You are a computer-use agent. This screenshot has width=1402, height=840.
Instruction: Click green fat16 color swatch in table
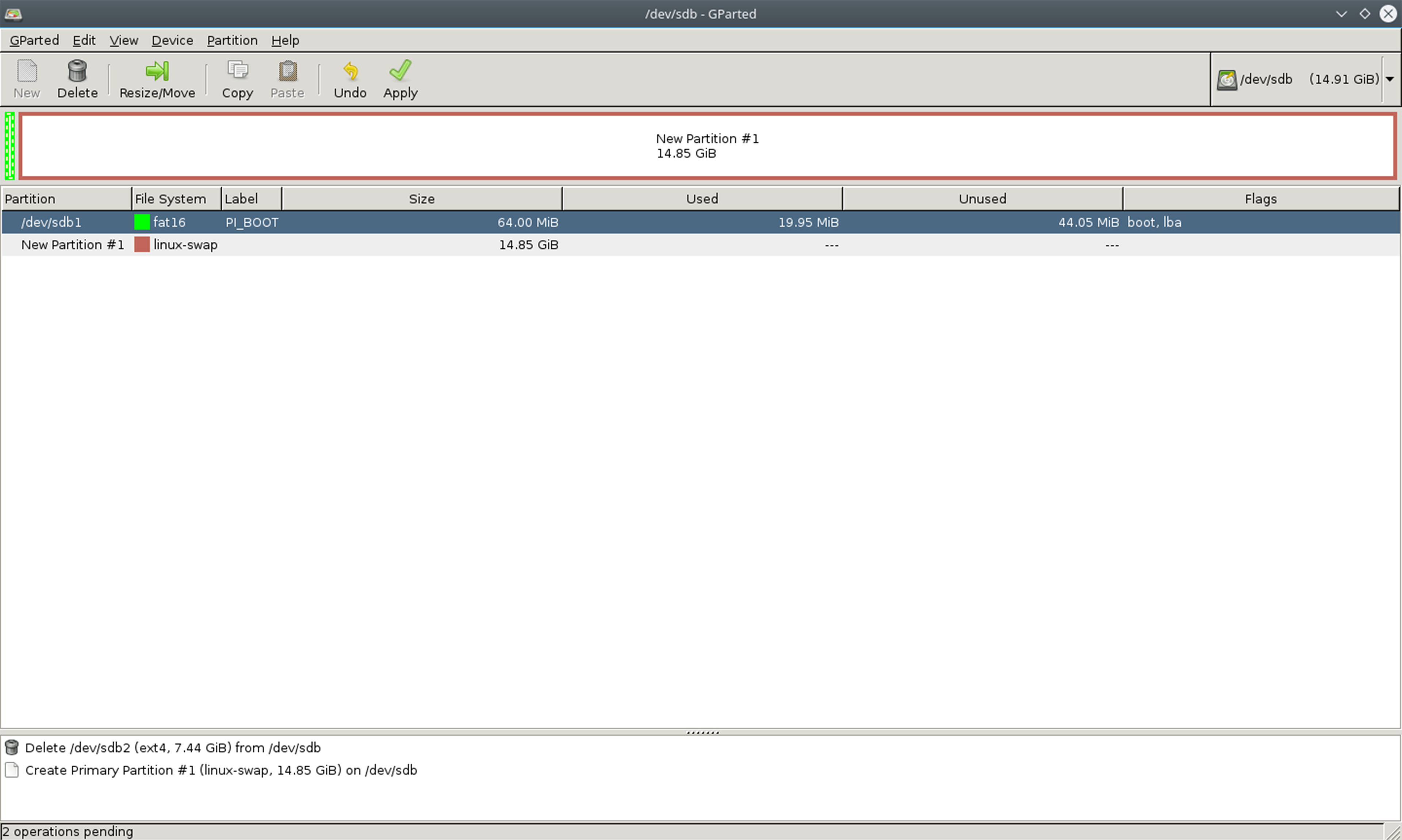(142, 222)
